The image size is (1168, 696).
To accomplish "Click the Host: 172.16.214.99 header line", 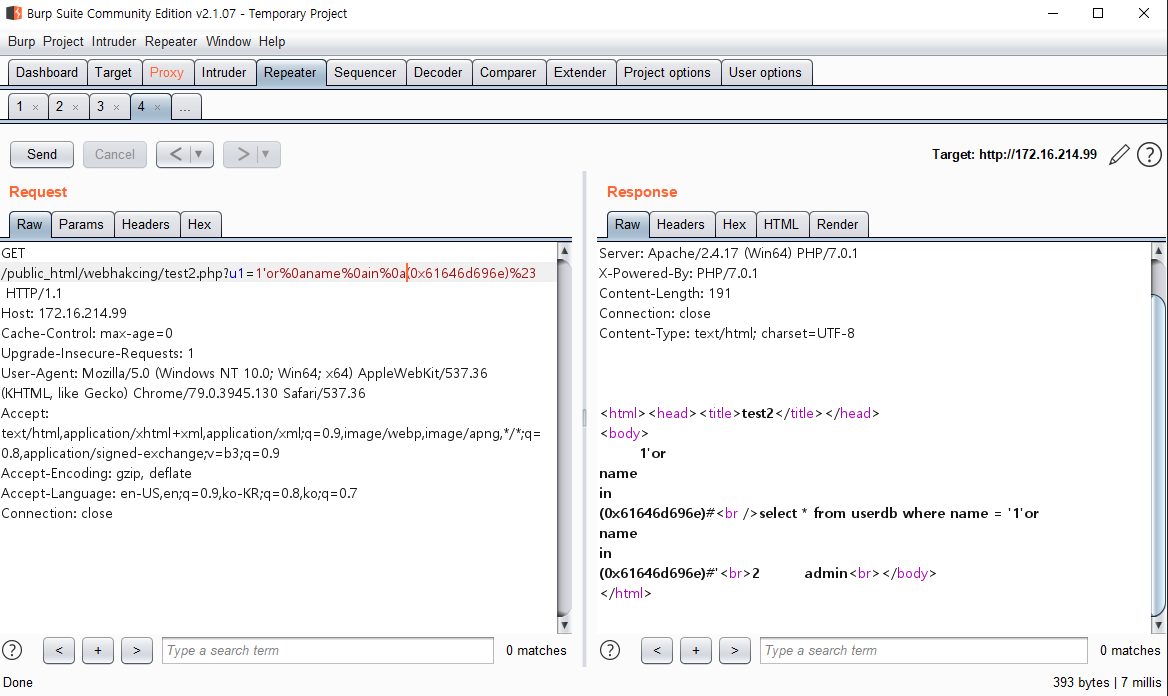I will pos(64,313).
